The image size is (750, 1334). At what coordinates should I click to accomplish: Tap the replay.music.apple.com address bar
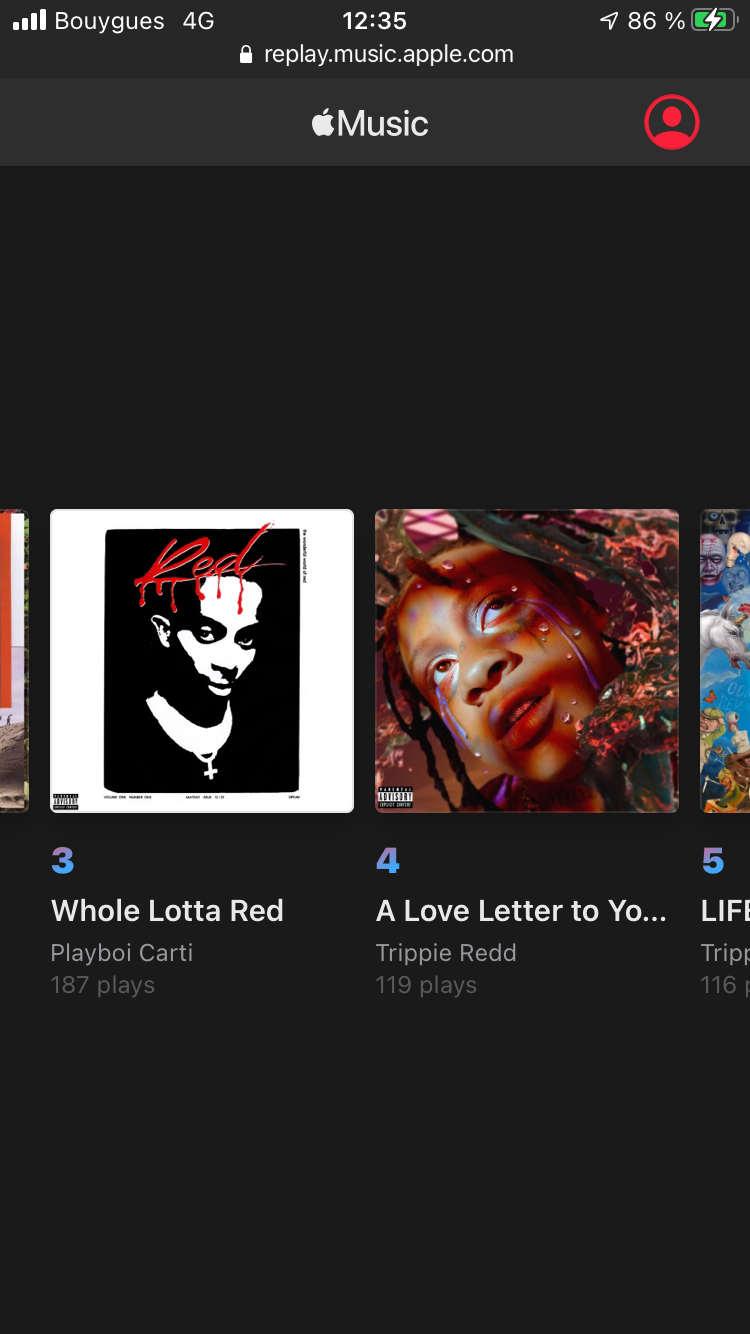tap(376, 55)
